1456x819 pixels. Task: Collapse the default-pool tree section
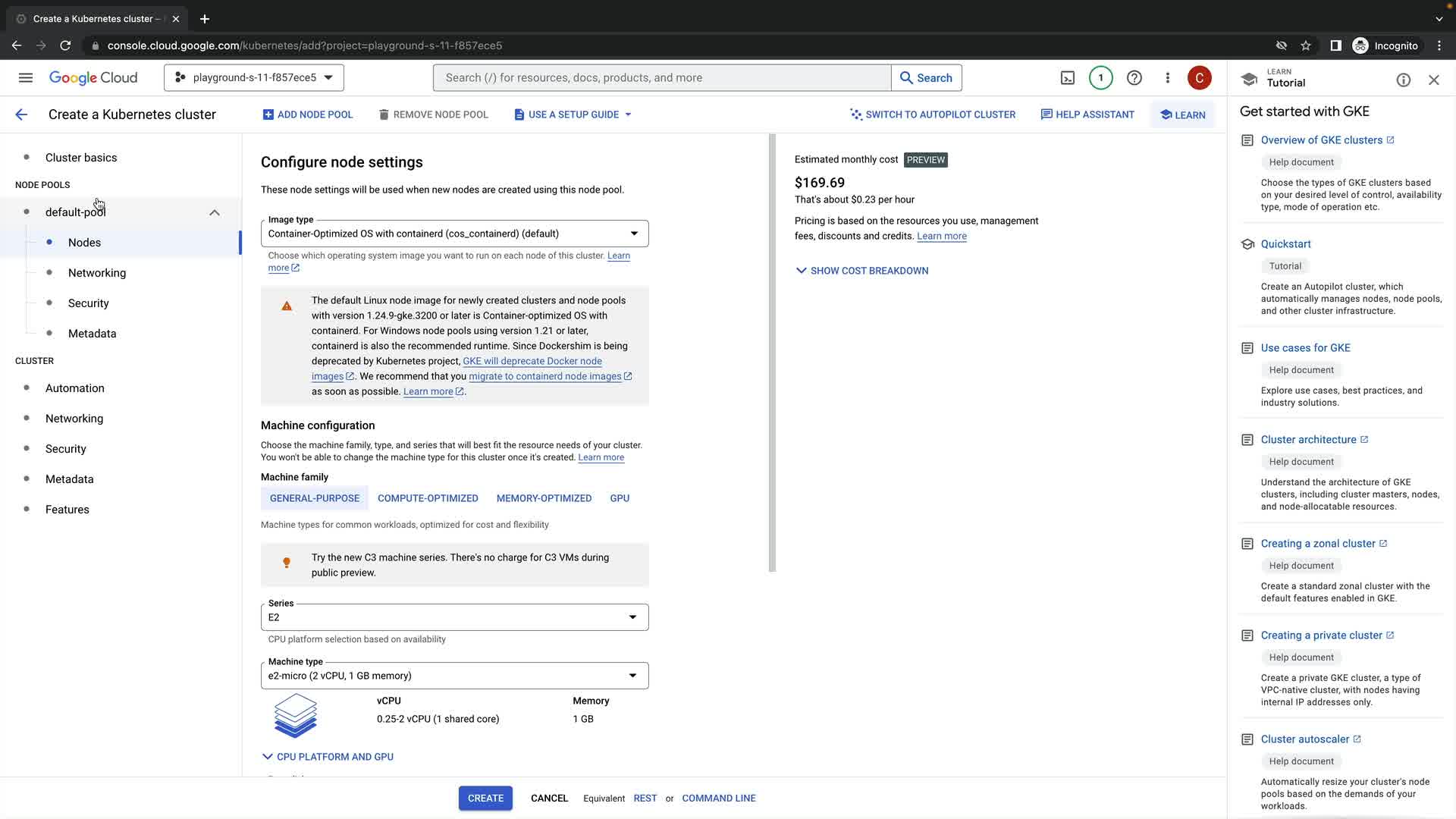point(215,212)
